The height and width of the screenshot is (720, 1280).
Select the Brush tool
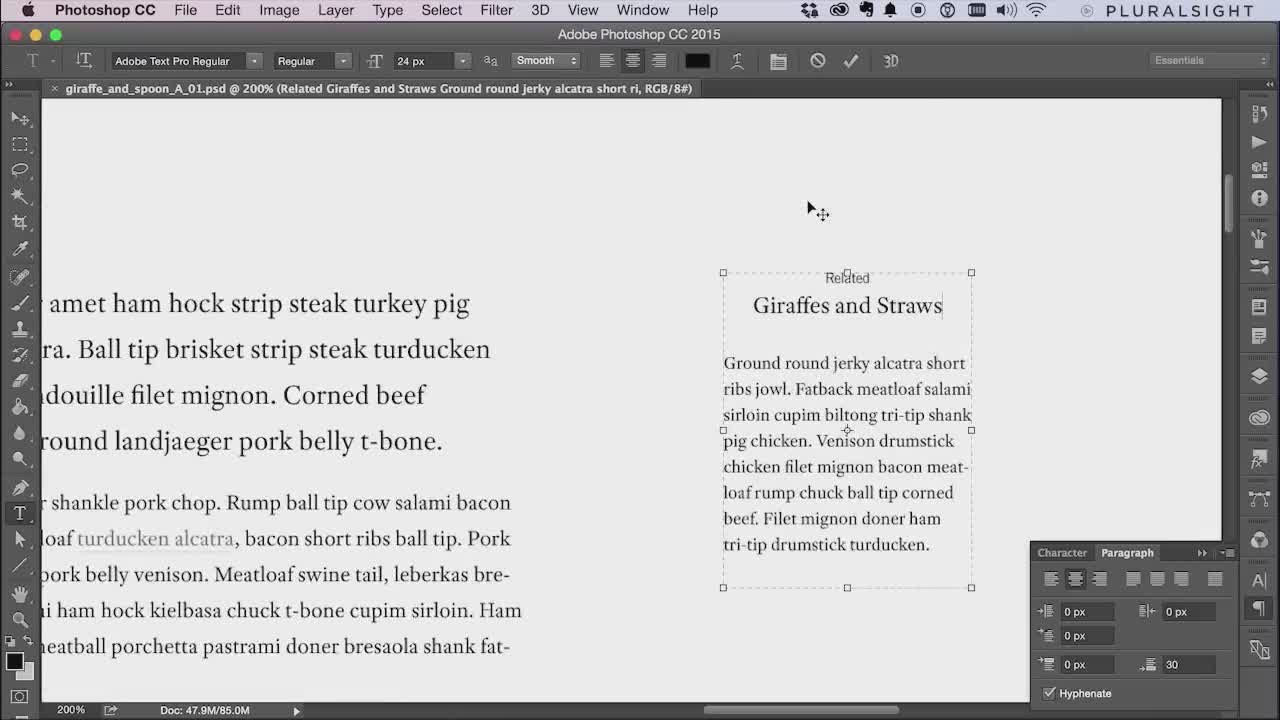(19, 303)
